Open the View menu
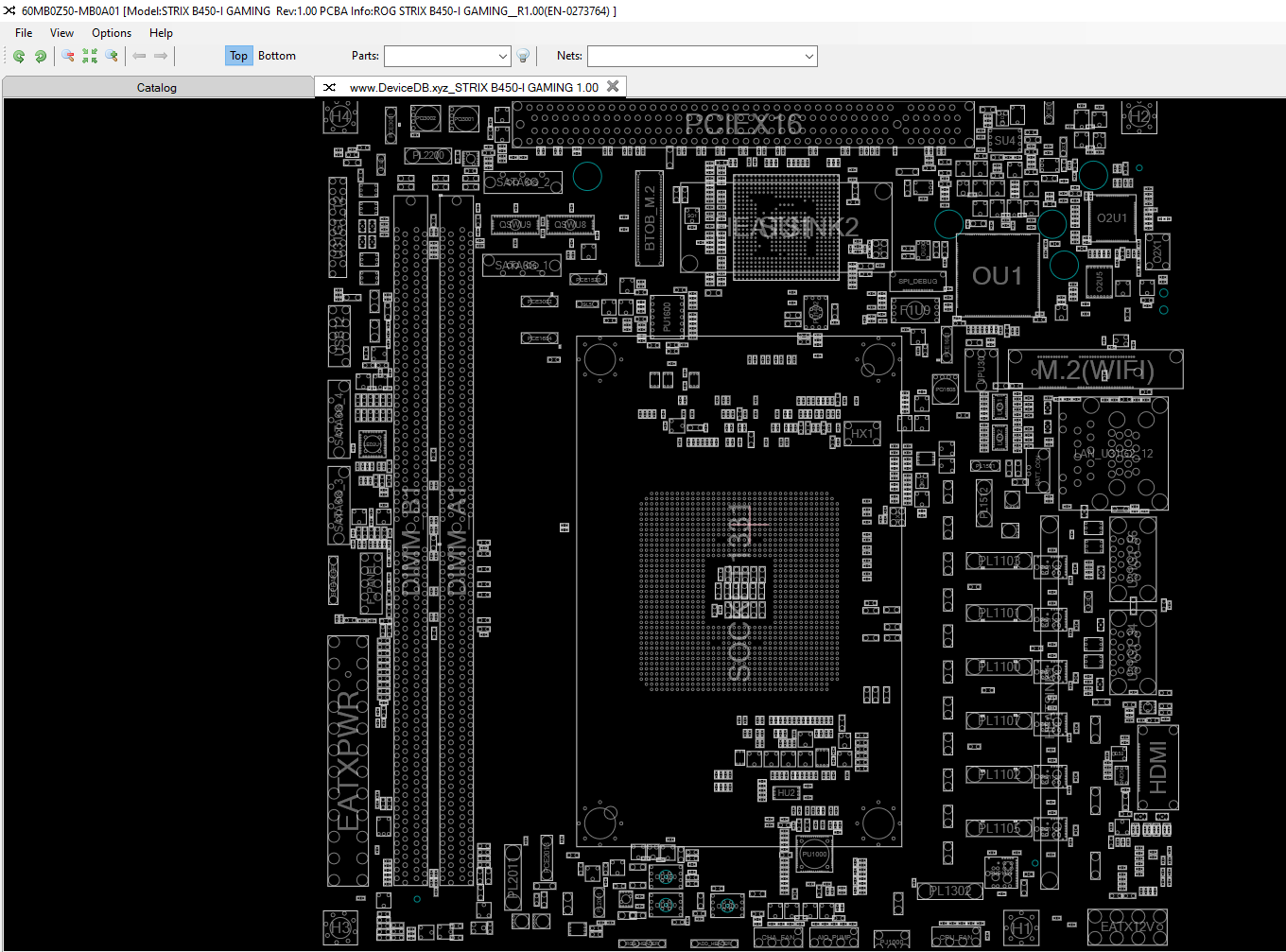Image resolution: width=1286 pixels, height=952 pixels. coord(61,32)
